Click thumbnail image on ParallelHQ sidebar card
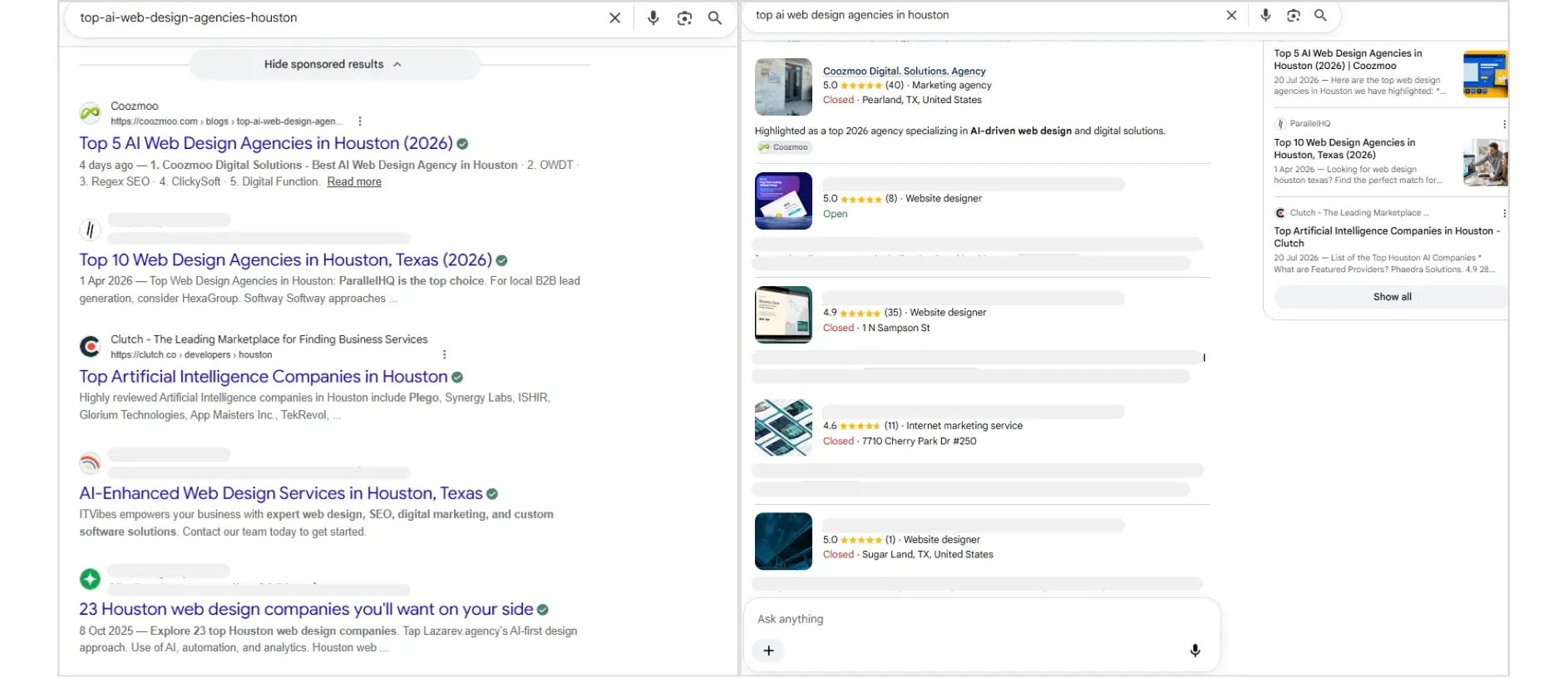Screen dimensions: 1568x678 (1485, 163)
